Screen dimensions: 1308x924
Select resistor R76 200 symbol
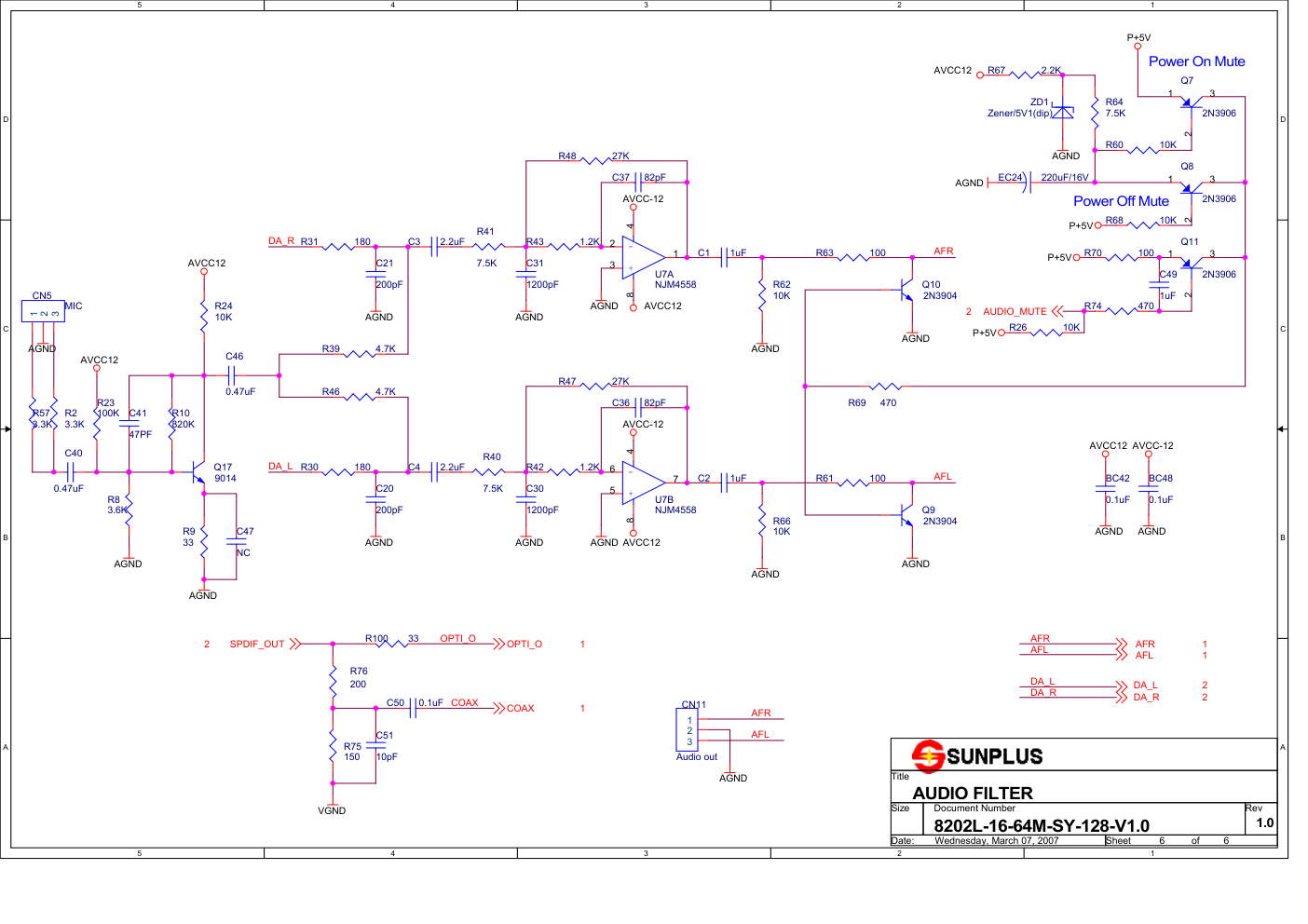(333, 682)
